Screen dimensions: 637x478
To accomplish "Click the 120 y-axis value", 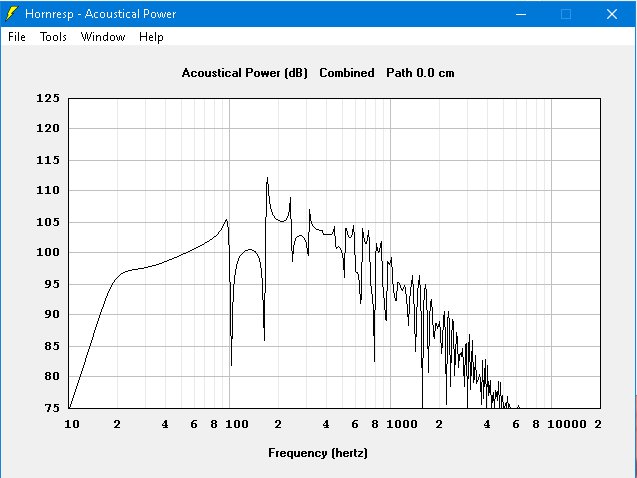I will 48,128.
